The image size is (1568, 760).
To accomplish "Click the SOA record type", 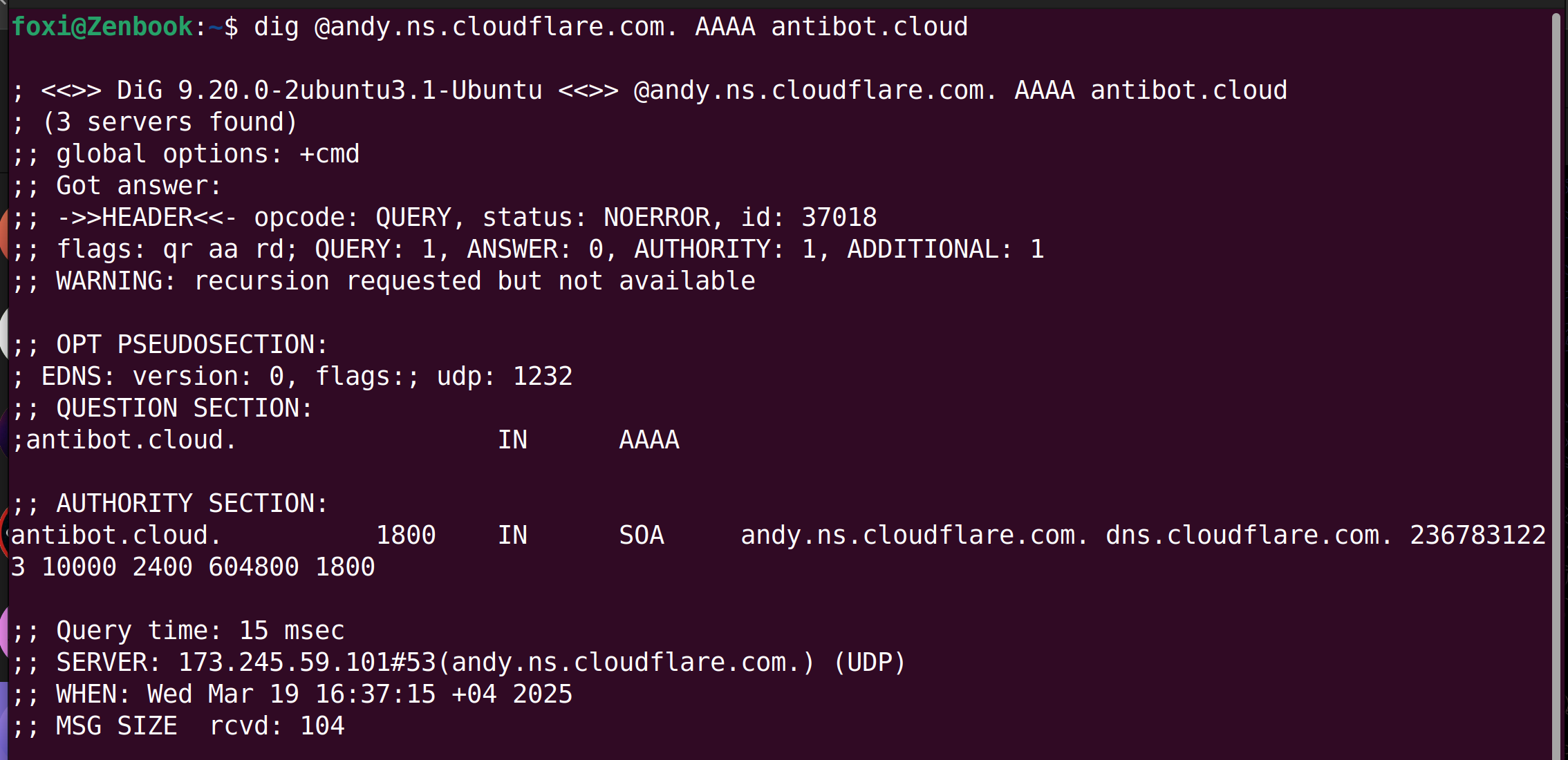I will [641, 535].
